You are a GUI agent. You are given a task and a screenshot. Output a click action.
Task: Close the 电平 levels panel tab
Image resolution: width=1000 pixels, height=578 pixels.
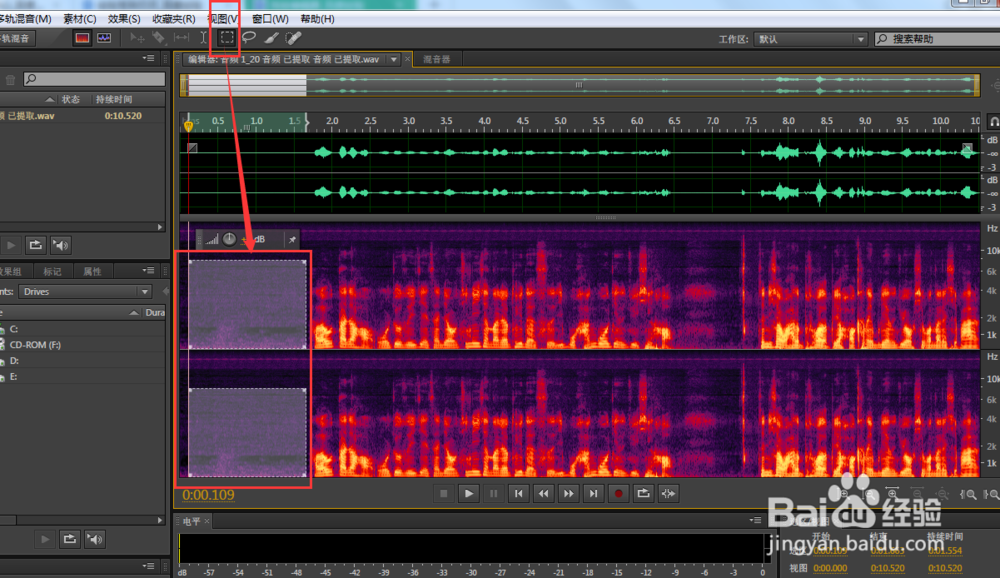[x=207, y=521]
